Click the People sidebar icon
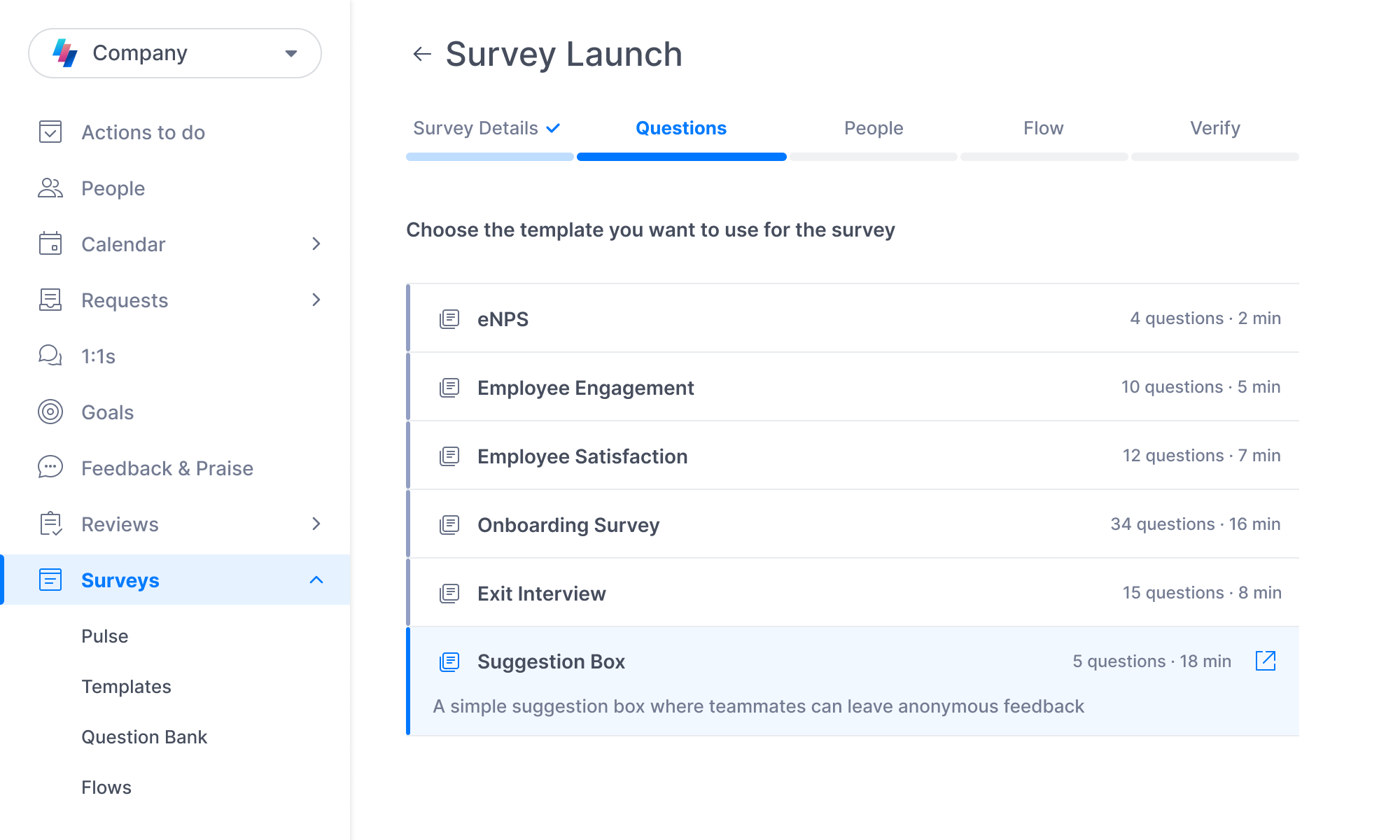This screenshot has width=1400, height=840. click(x=50, y=188)
